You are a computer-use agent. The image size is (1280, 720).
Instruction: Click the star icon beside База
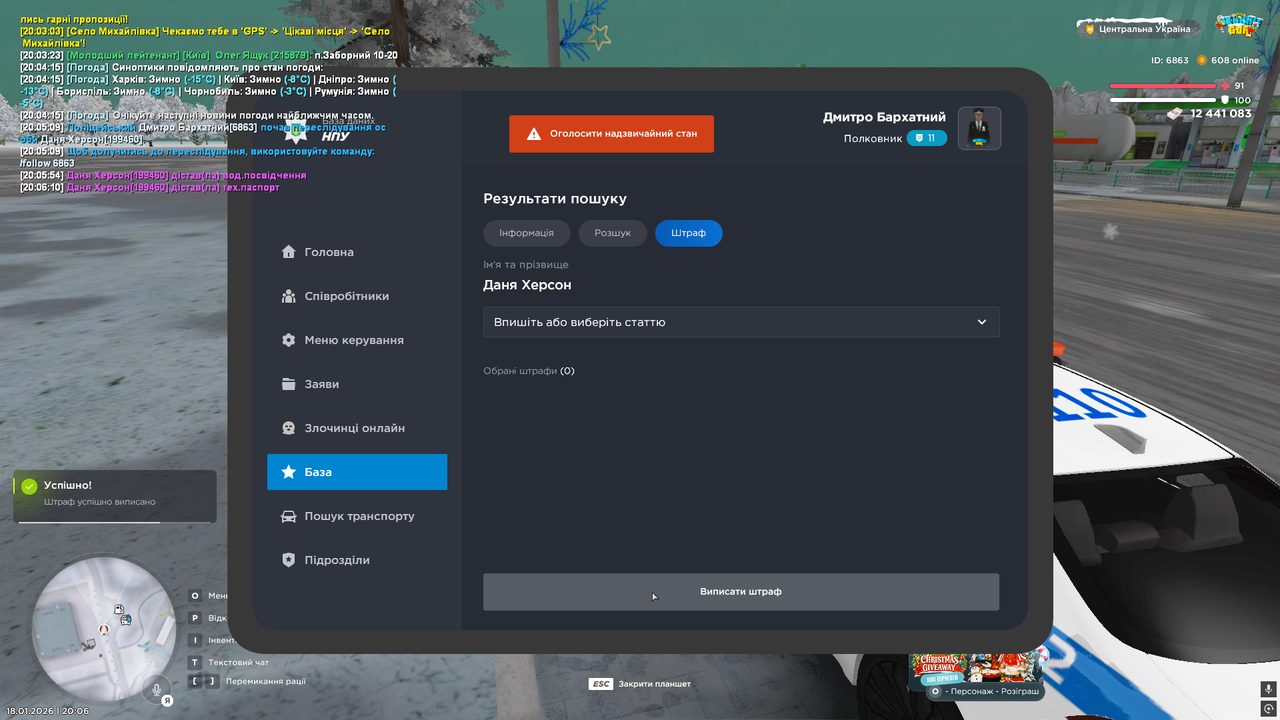coord(288,472)
